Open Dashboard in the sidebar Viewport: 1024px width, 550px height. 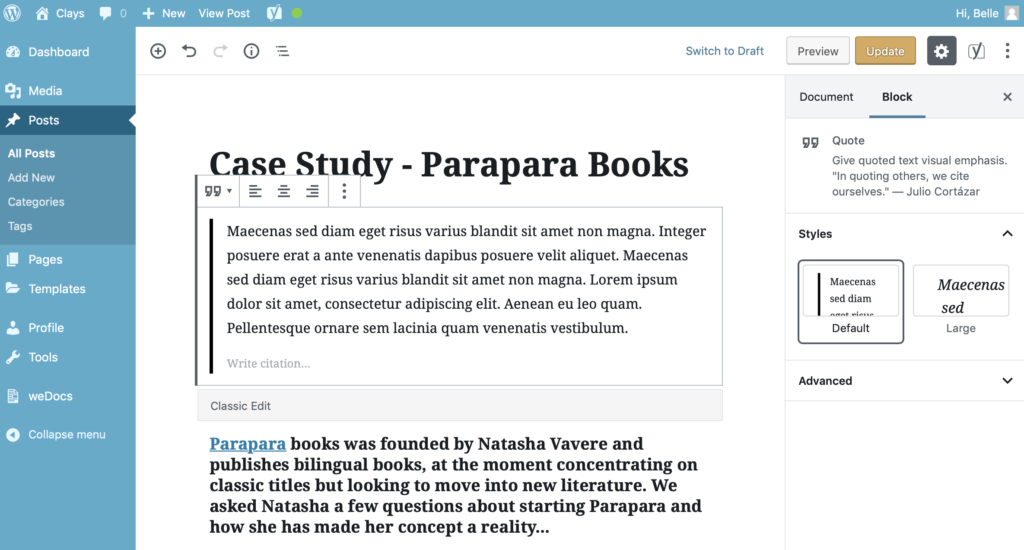coord(68,52)
